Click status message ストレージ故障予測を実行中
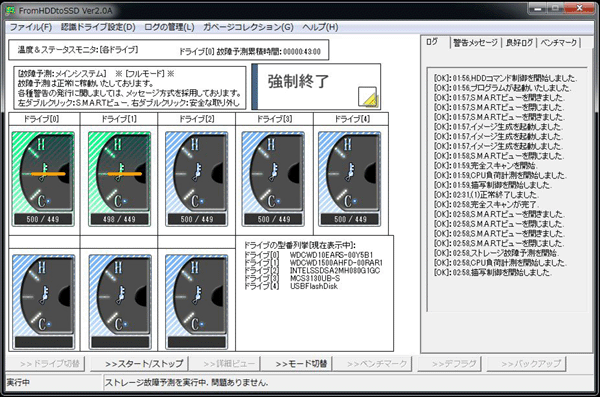Viewport: 600px width, 397px height. [x=187, y=382]
